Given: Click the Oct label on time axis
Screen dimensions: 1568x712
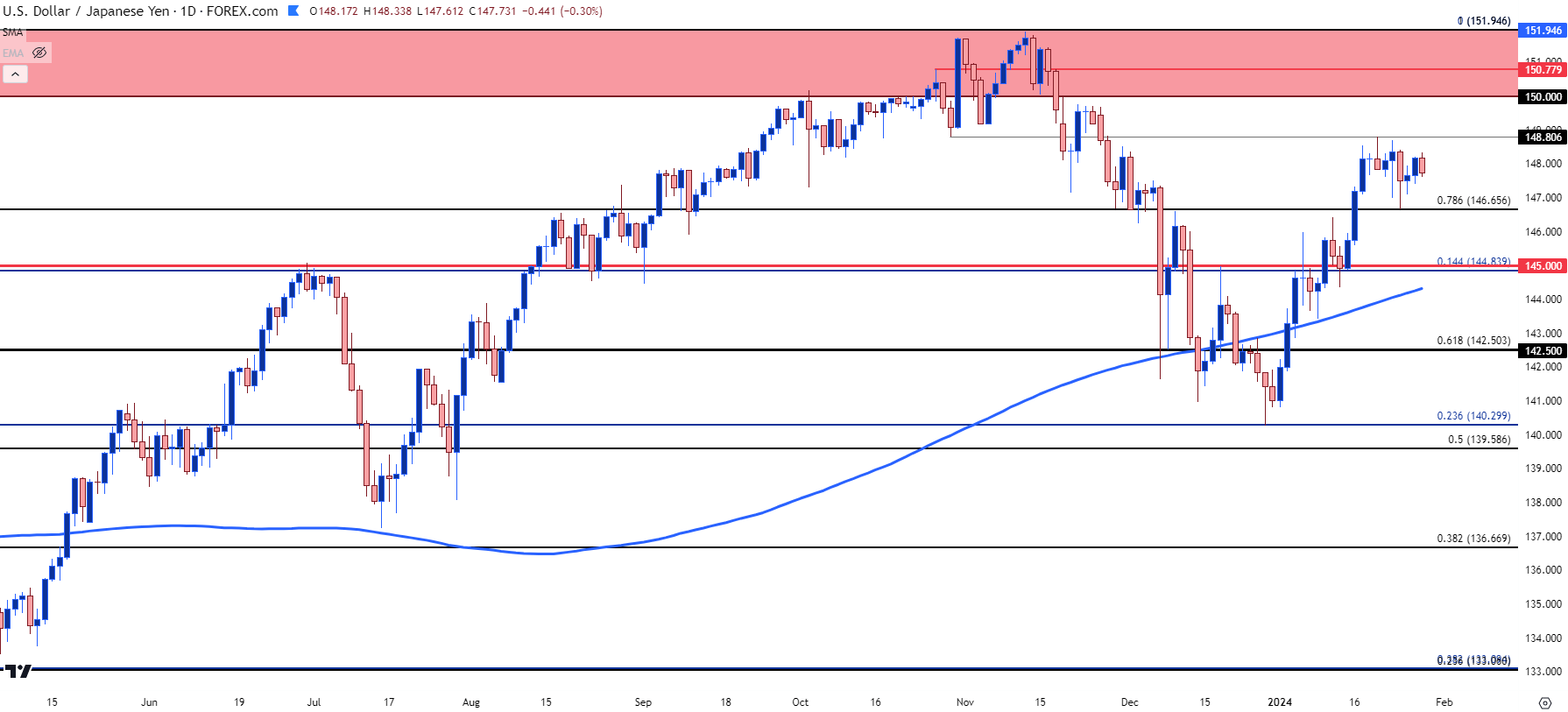Looking at the screenshot, I should [800, 702].
